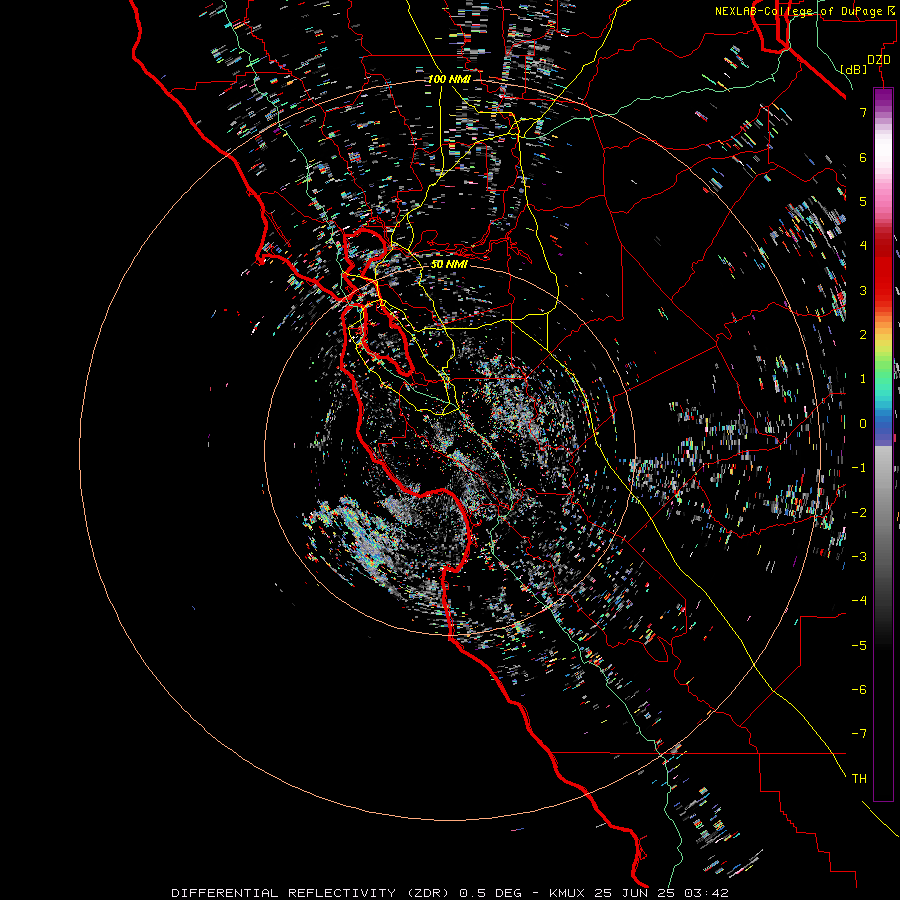Click the 25 JUN 25 date text
The height and width of the screenshot is (900, 900).
[x=635, y=893]
